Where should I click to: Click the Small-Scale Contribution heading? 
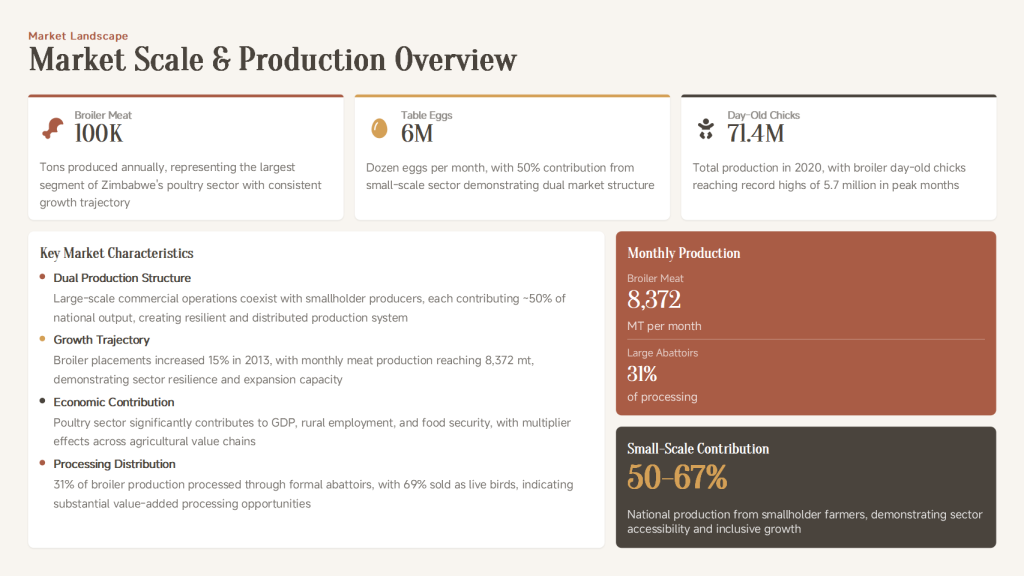pos(698,449)
